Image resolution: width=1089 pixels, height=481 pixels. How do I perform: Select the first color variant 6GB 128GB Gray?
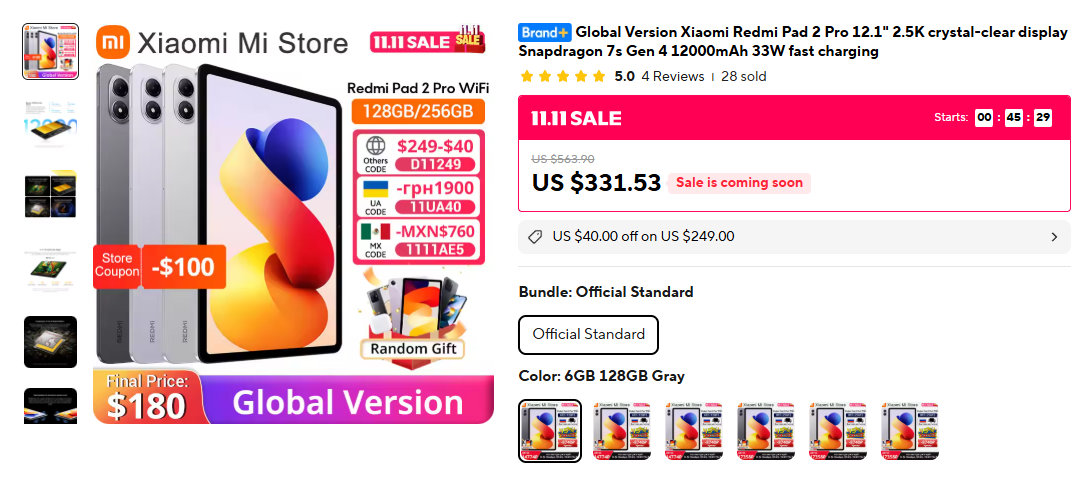[x=551, y=430]
